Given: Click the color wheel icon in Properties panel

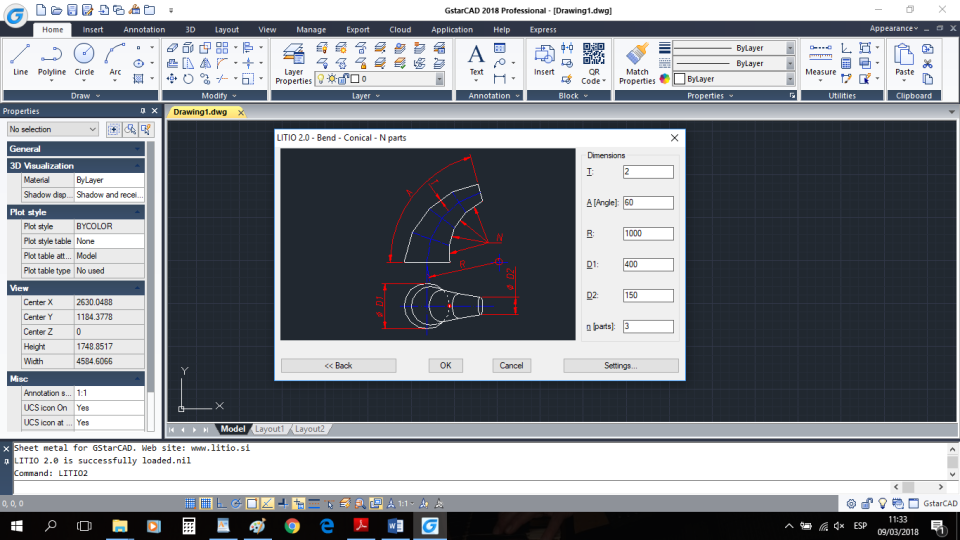Looking at the screenshot, I should click(665, 79).
